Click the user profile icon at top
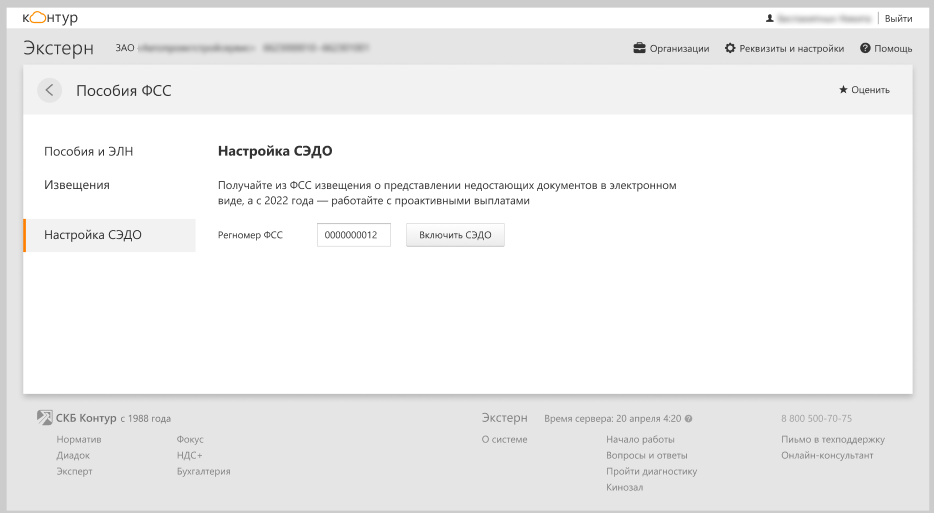This screenshot has width=934, height=513. (770, 18)
